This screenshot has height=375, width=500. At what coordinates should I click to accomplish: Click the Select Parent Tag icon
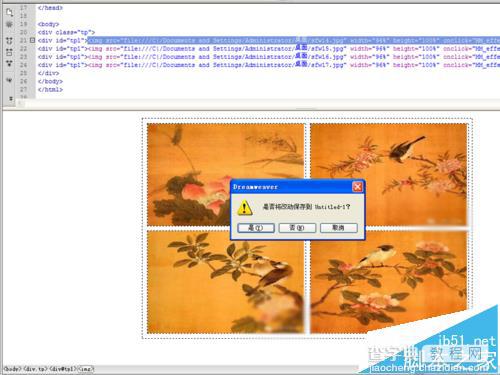9,80
